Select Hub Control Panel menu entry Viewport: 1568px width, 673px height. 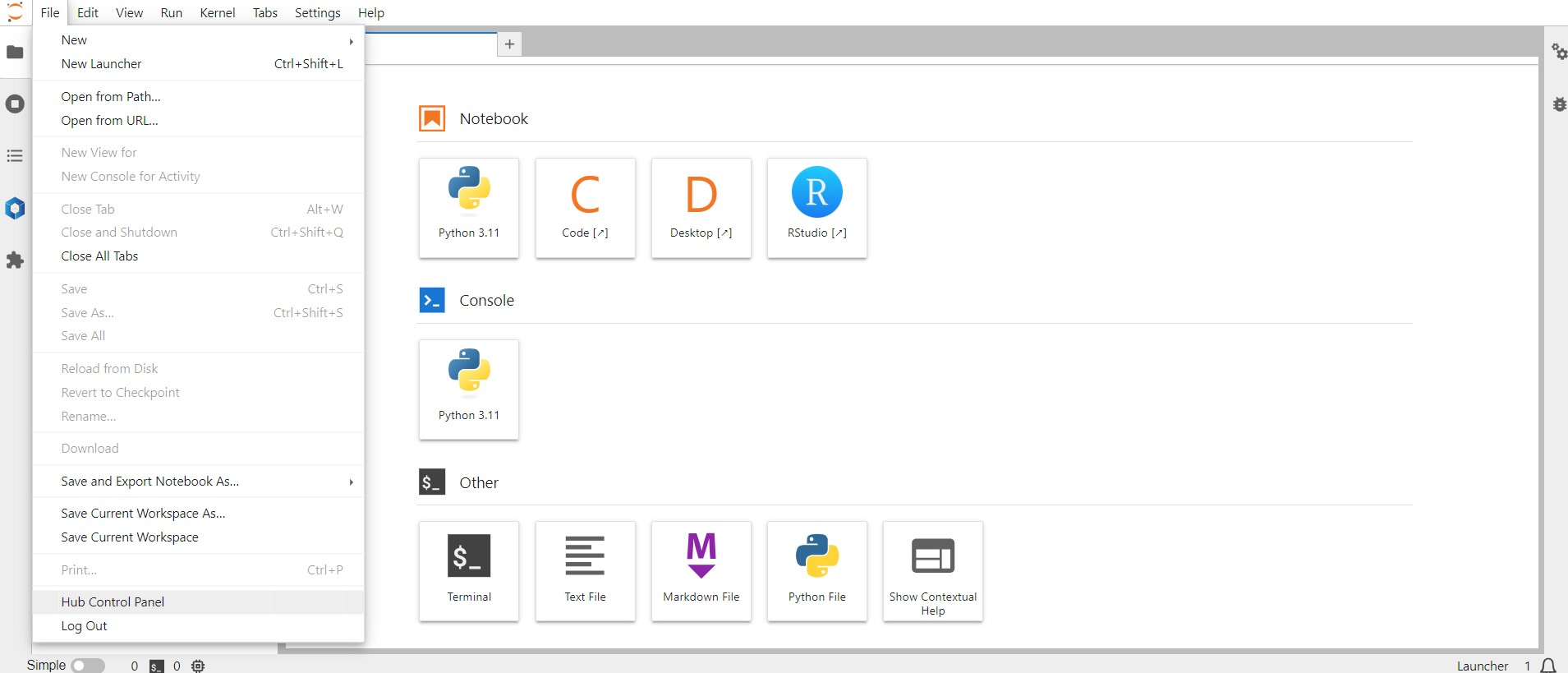click(113, 602)
